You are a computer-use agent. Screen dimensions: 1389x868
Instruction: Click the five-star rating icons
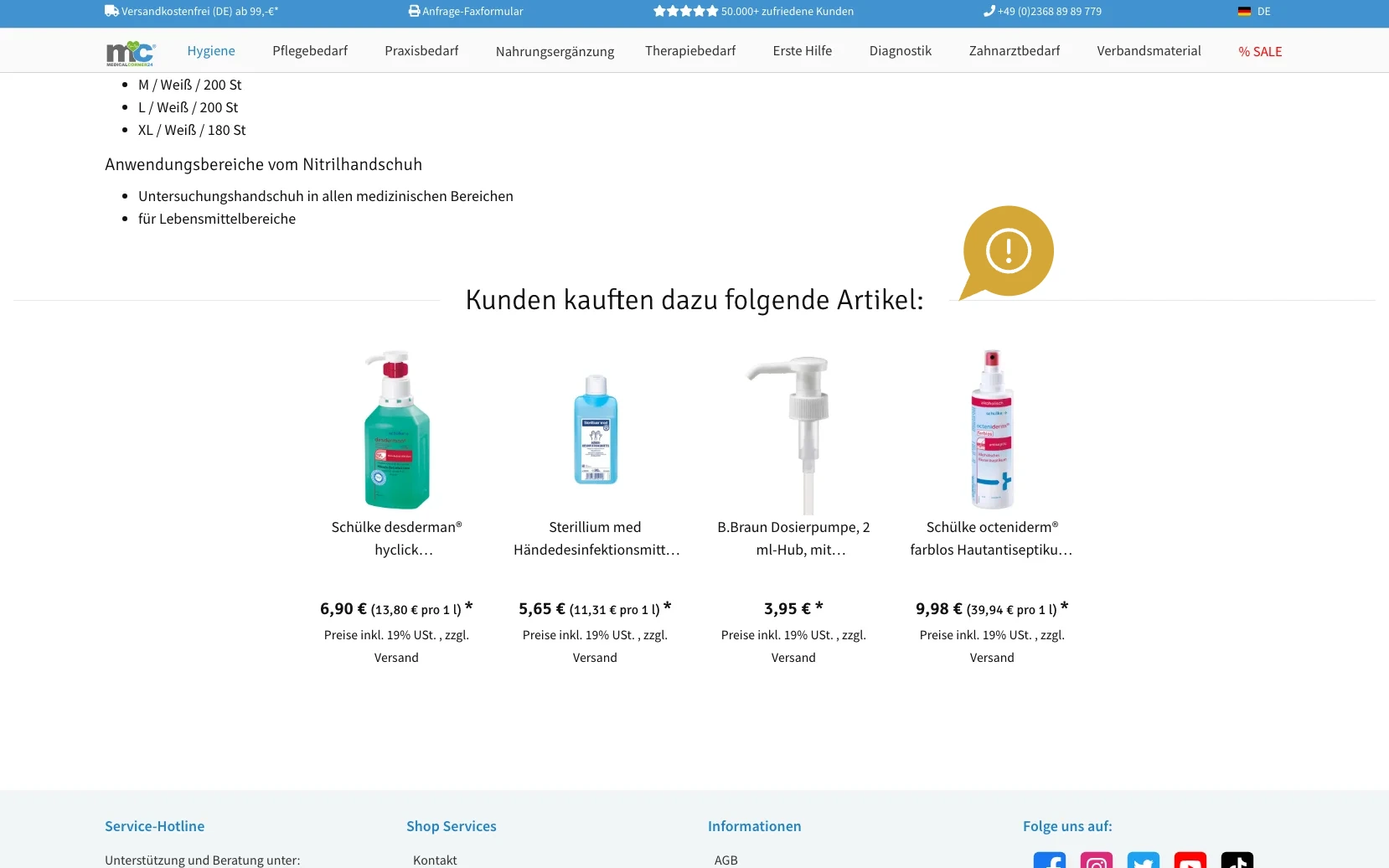pyautogui.click(x=685, y=11)
